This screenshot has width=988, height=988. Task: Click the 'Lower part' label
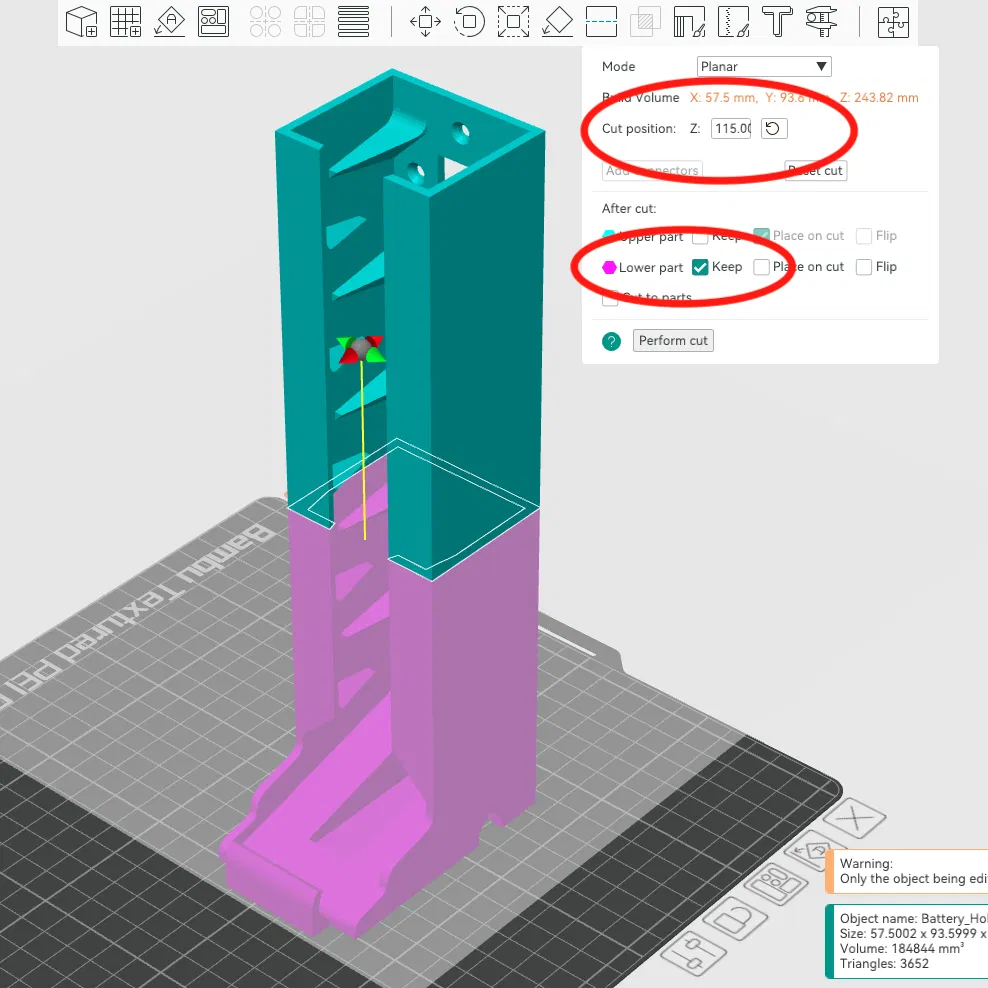[x=651, y=268]
